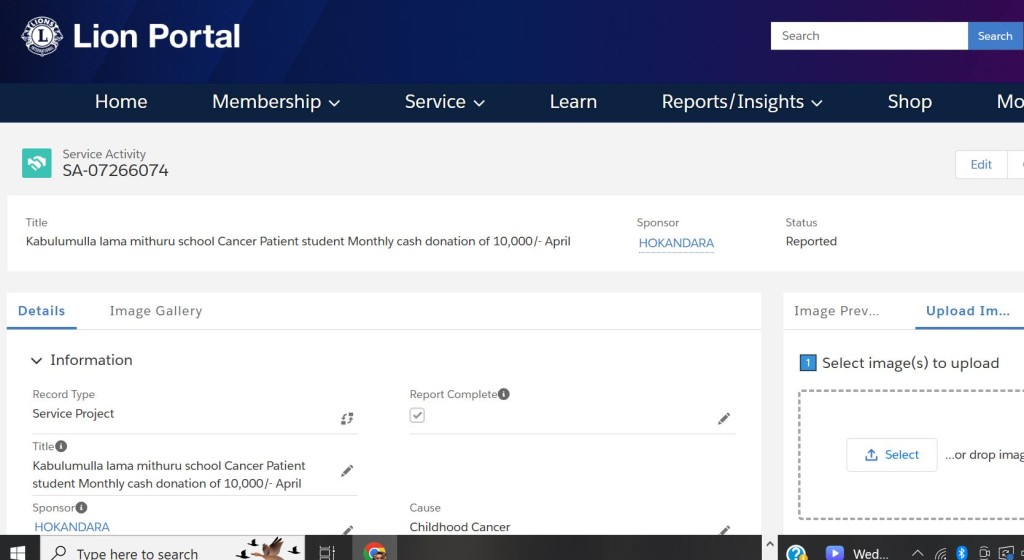Click the Title info icon
This screenshot has width=1024, height=560.
tap(61, 446)
